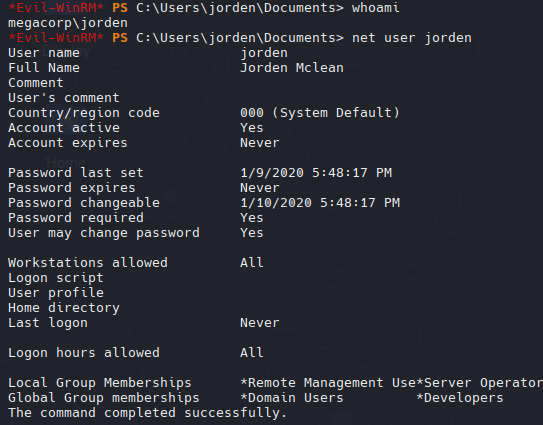Screen dimensions: 543x425
Task: Click the *Developers group entry
Action: point(460,398)
